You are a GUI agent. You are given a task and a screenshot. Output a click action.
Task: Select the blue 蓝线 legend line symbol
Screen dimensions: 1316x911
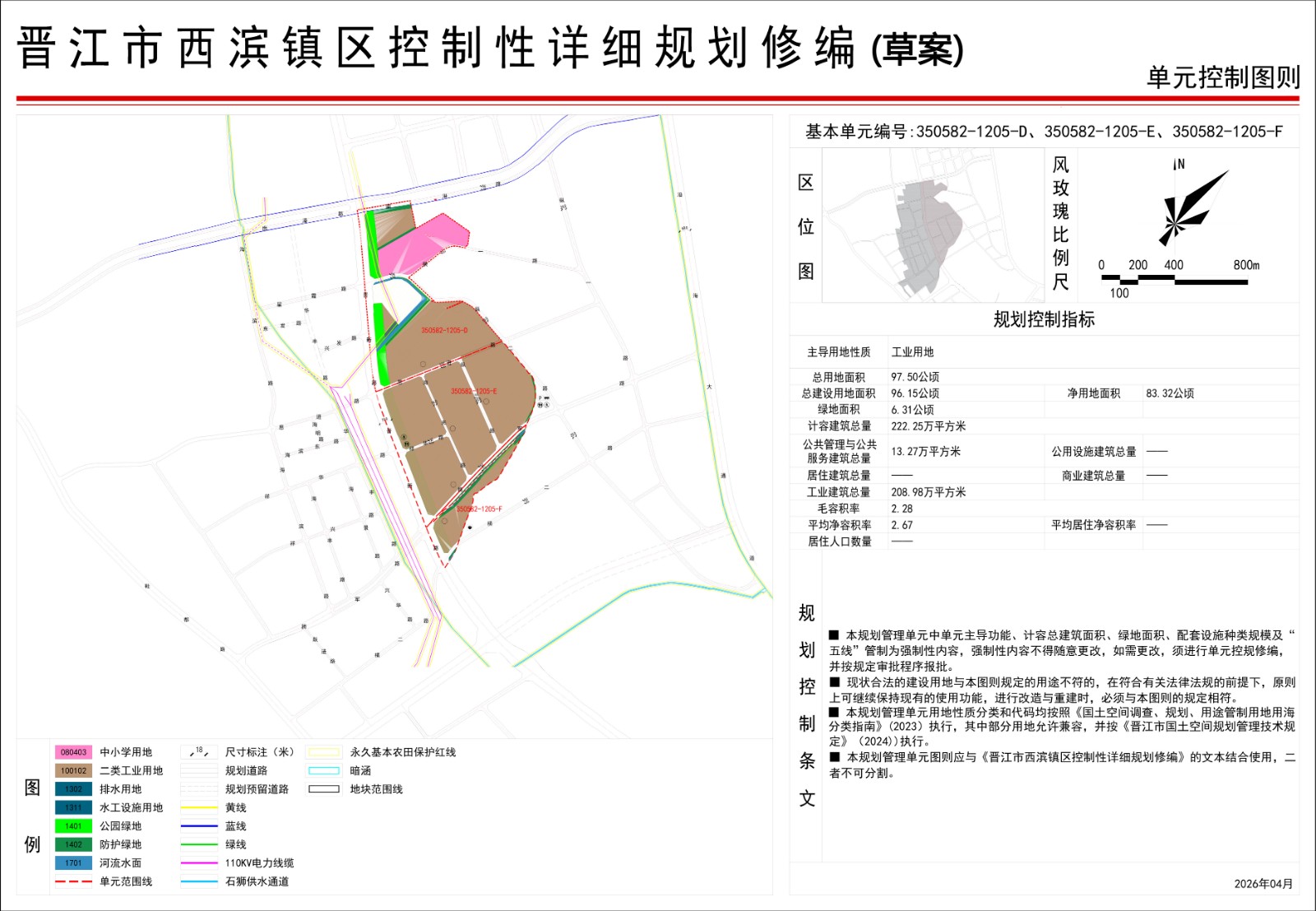coord(199,826)
